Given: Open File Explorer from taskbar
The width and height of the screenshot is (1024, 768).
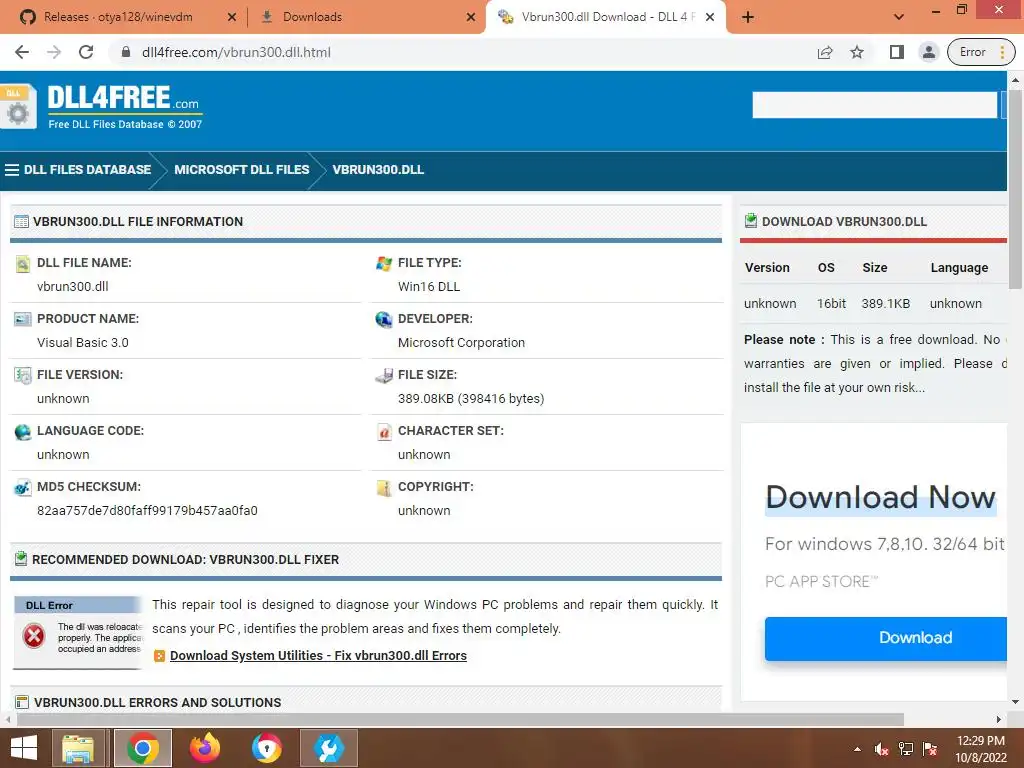Looking at the screenshot, I should tap(78, 748).
